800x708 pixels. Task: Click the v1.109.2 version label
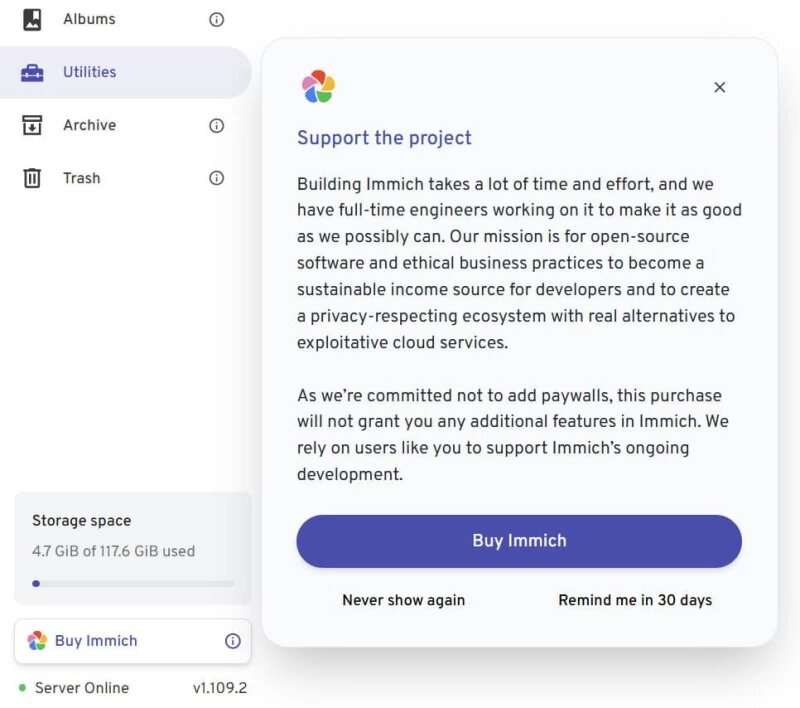[x=219, y=688]
